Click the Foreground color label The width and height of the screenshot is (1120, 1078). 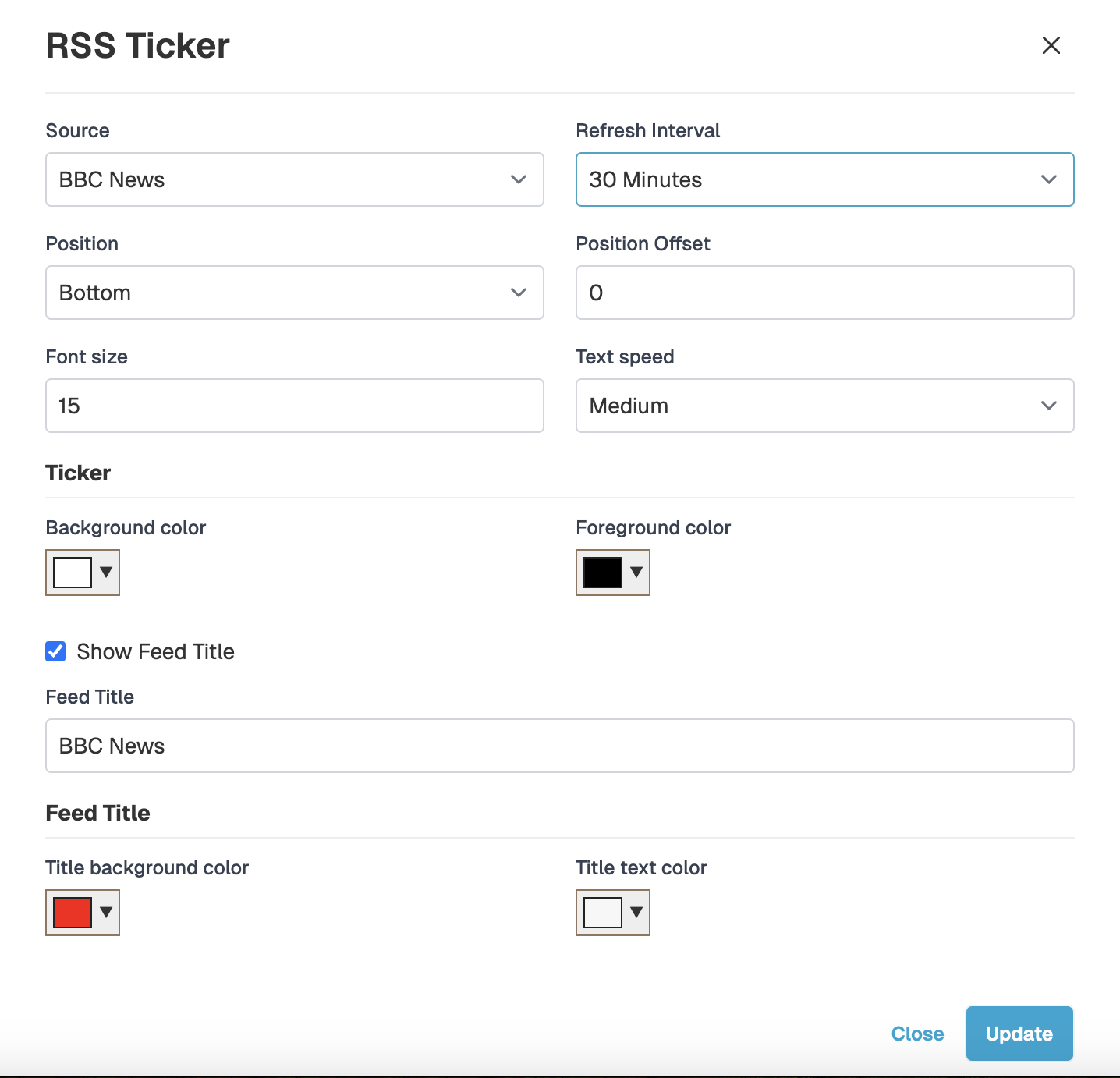[x=654, y=527]
